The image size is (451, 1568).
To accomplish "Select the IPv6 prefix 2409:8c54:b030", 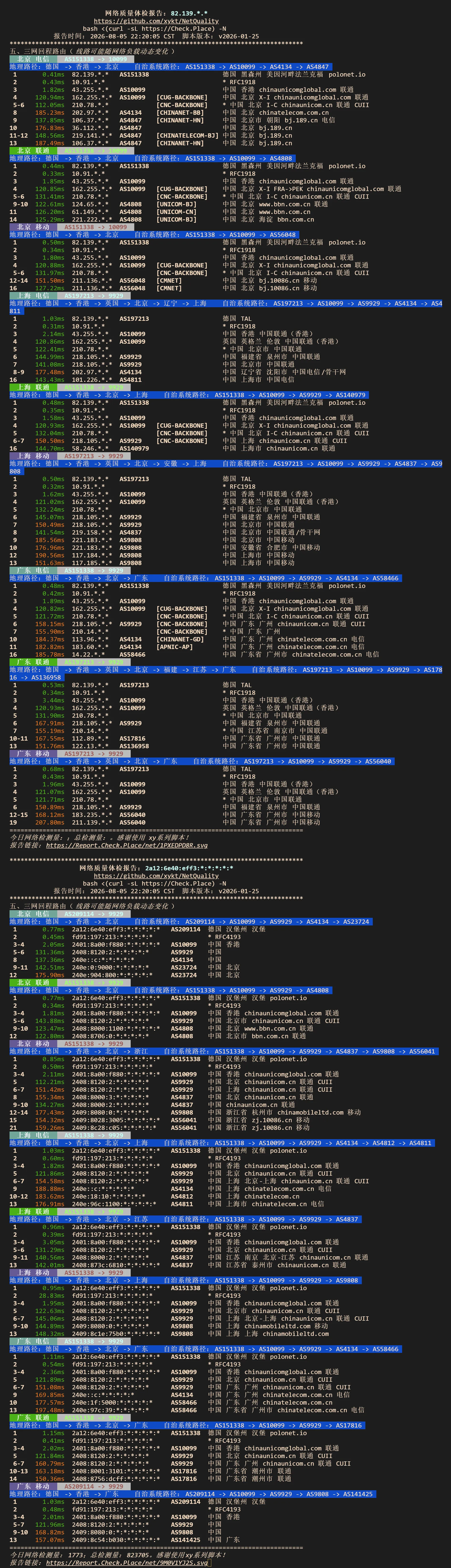I will coord(97,1540).
